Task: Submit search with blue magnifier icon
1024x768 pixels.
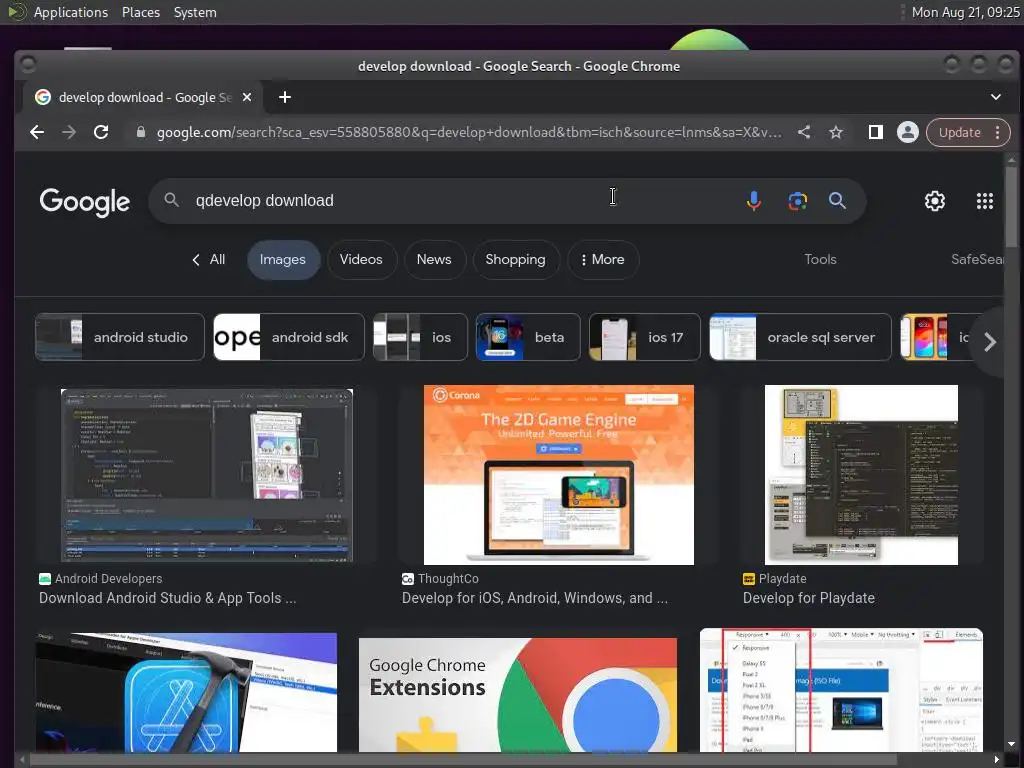Action: click(837, 200)
